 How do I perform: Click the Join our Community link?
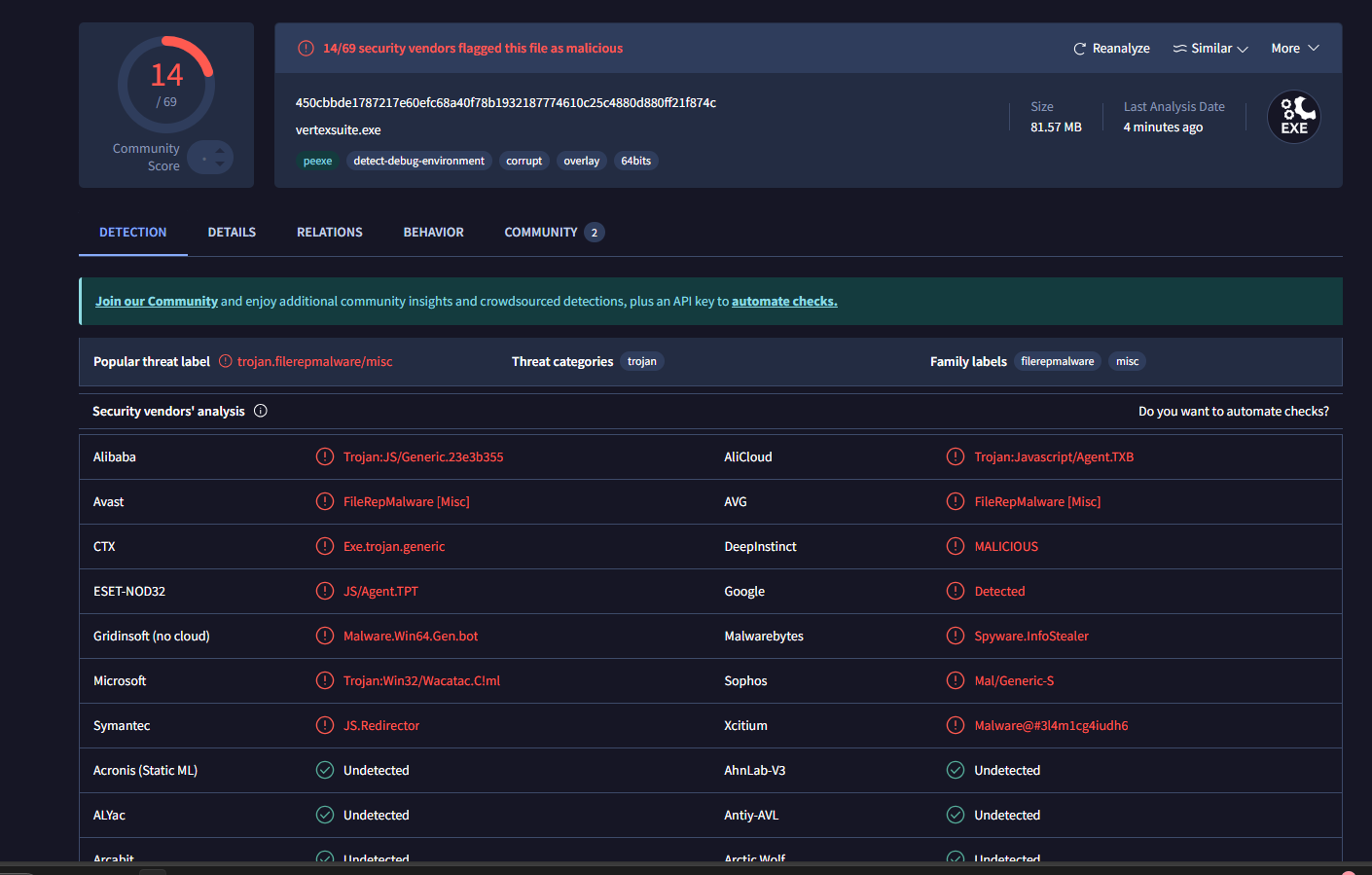pyautogui.click(x=157, y=302)
